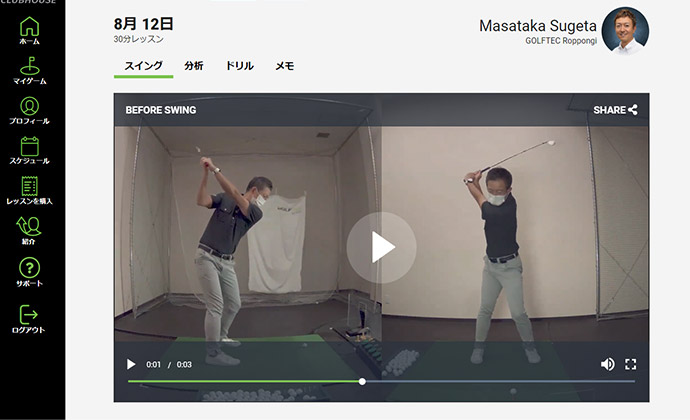Click the video progress slider handle

[362, 381]
